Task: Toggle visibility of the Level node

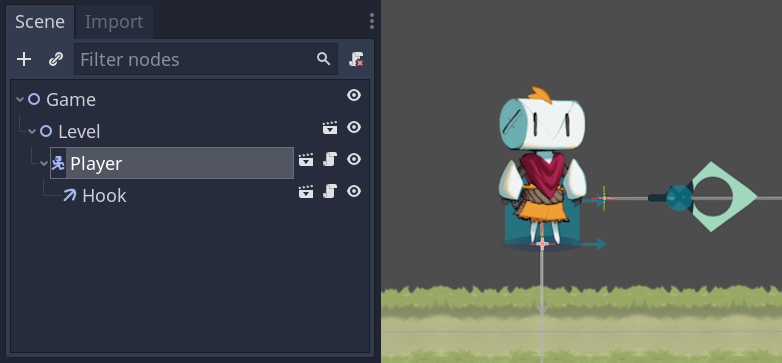Action: tap(354, 127)
